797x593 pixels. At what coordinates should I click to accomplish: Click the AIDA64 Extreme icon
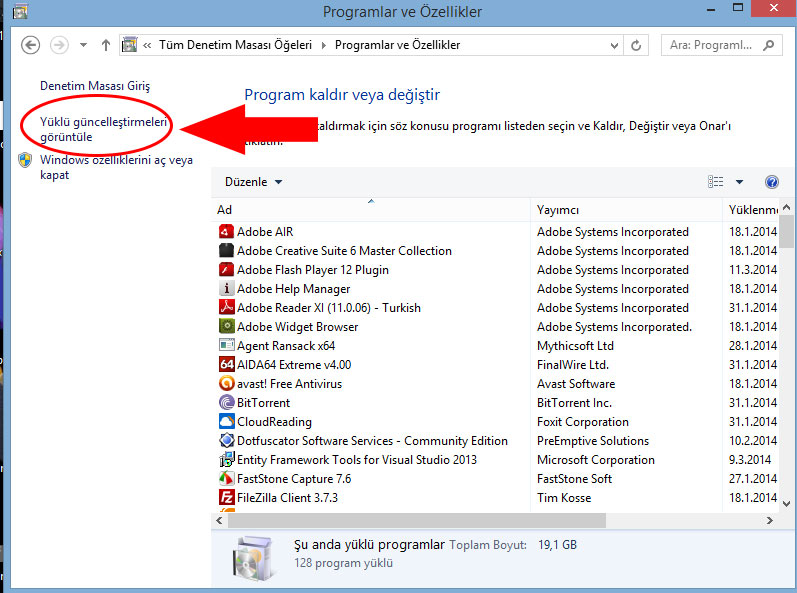click(226, 365)
